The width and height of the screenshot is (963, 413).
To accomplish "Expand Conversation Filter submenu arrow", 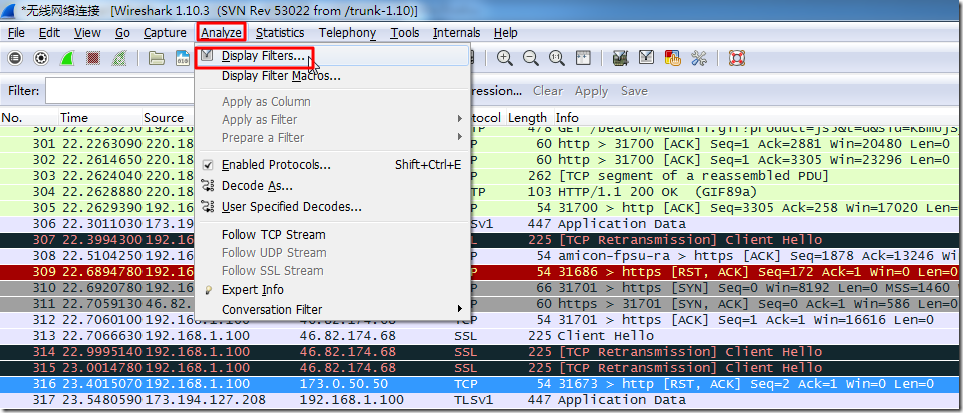I will (459, 309).
